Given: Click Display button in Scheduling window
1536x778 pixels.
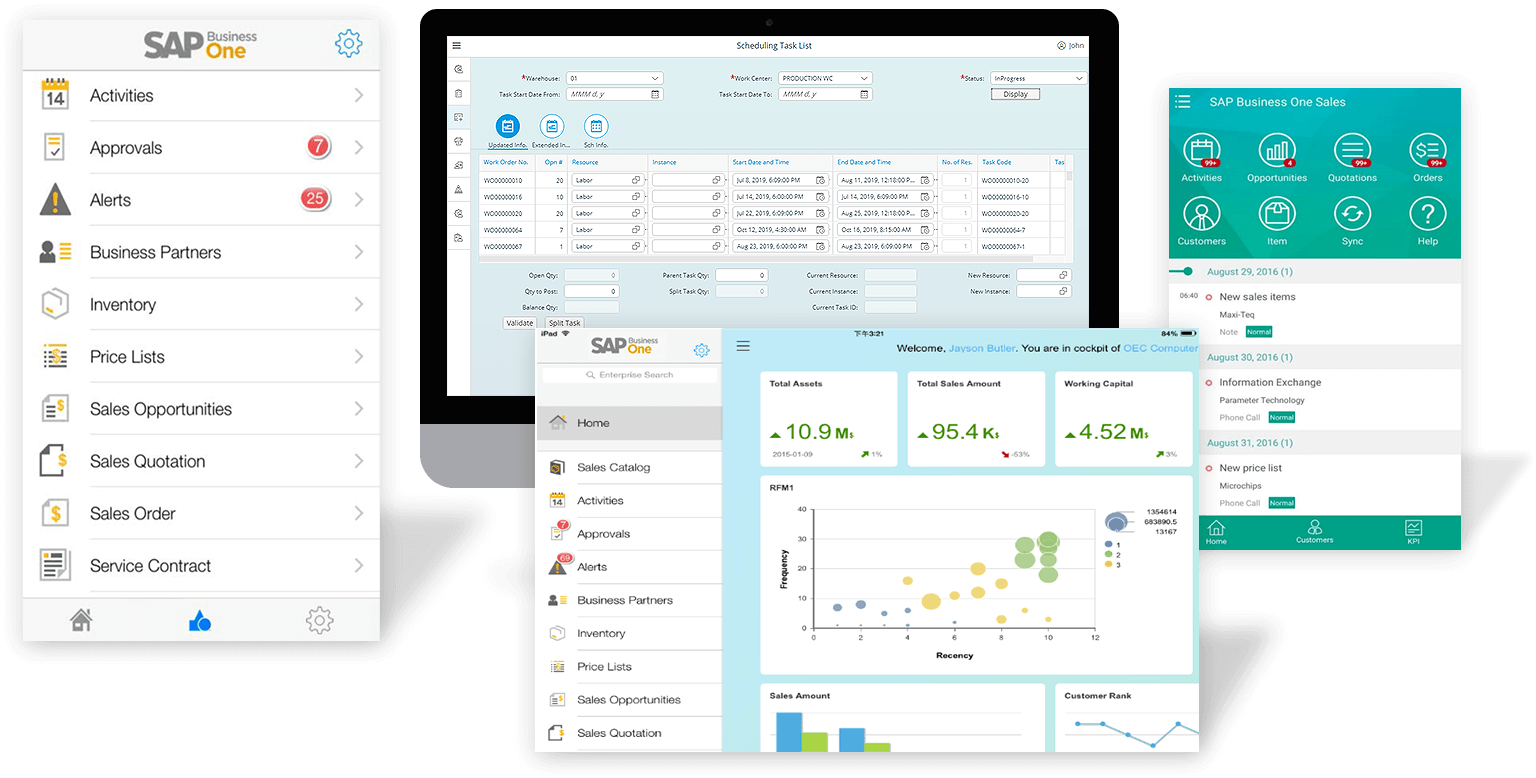Looking at the screenshot, I should point(1015,94).
